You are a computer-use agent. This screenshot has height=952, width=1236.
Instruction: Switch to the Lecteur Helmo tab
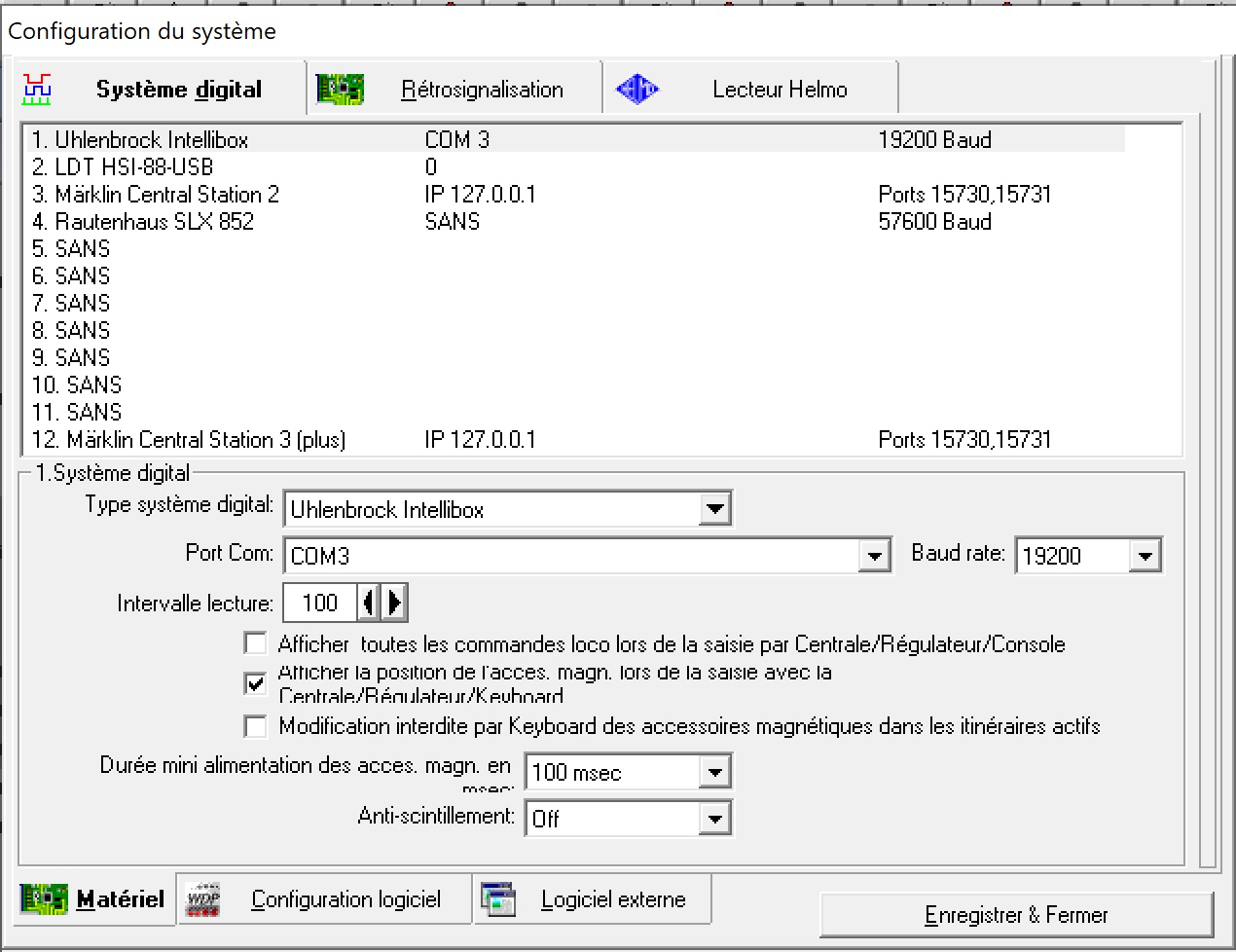749,90
